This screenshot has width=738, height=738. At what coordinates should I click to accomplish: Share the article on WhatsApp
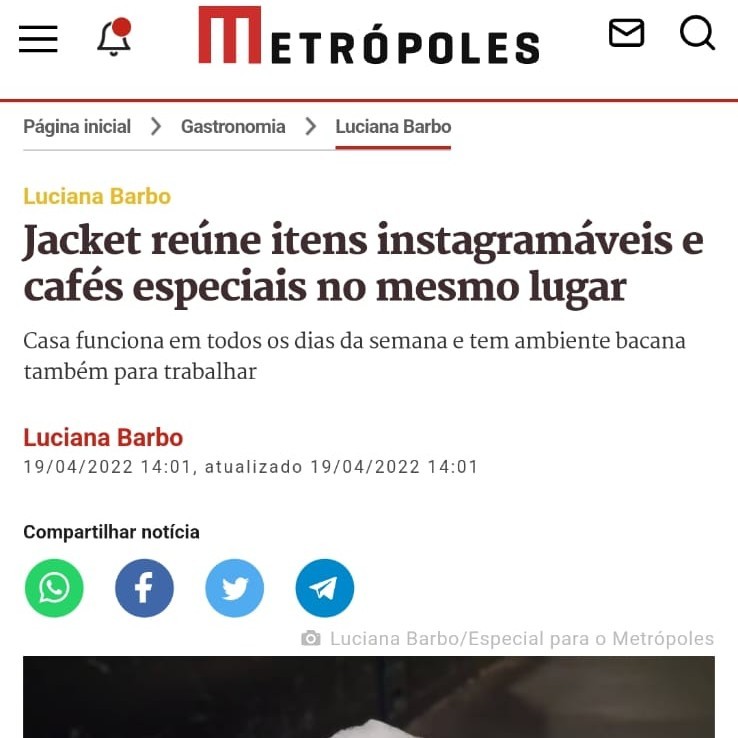(54, 588)
